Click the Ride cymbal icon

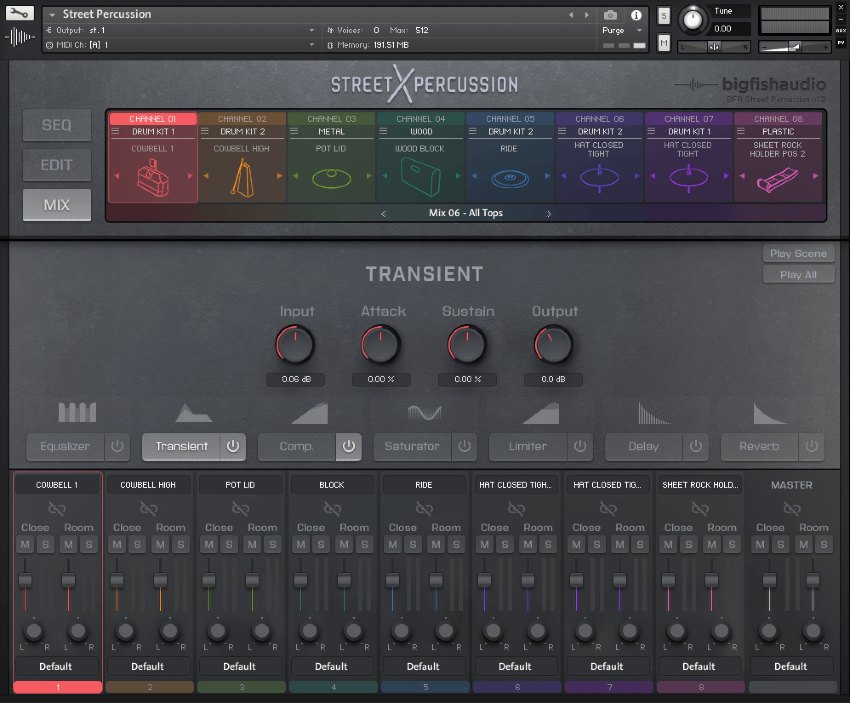[510, 179]
